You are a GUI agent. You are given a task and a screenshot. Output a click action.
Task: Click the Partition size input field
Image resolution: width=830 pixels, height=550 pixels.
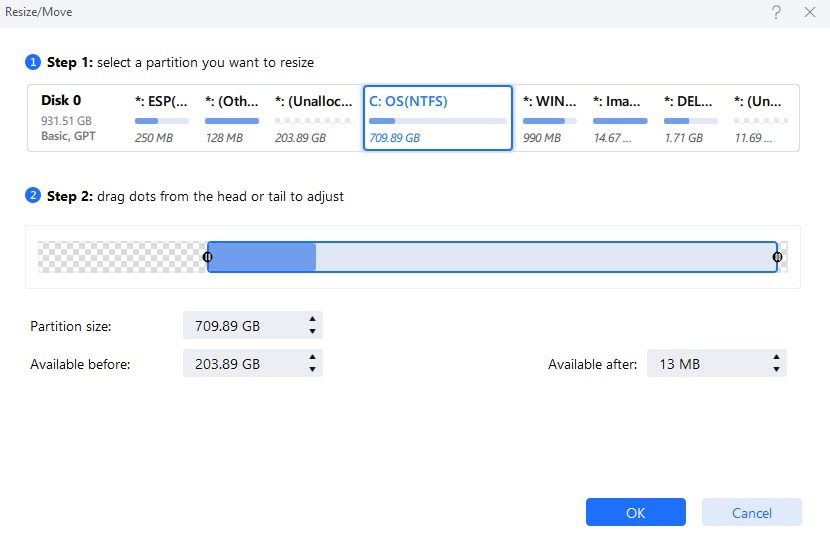[x=252, y=325]
